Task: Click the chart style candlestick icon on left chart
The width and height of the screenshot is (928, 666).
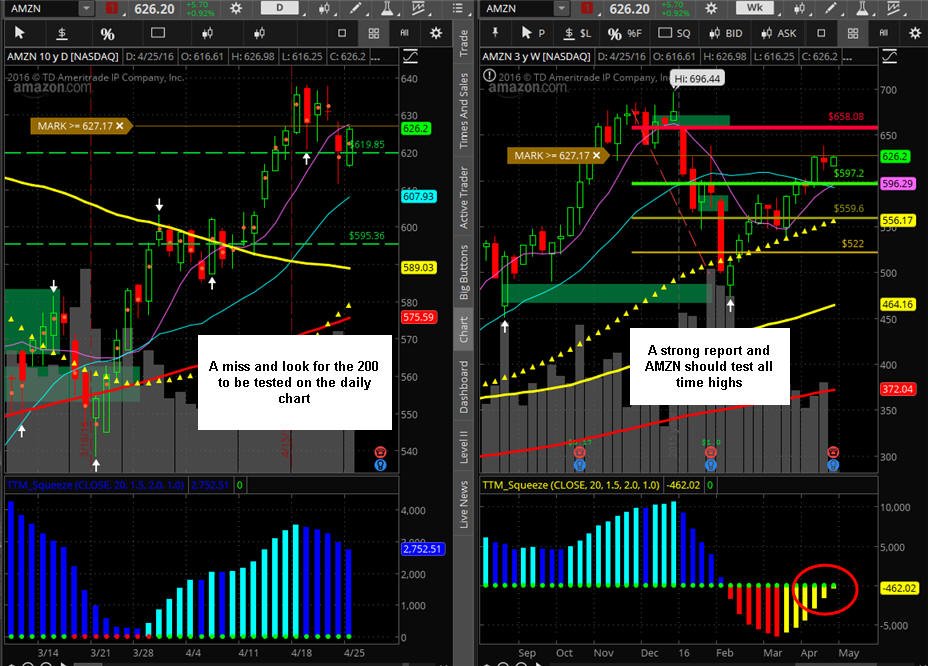Action: 324,8
